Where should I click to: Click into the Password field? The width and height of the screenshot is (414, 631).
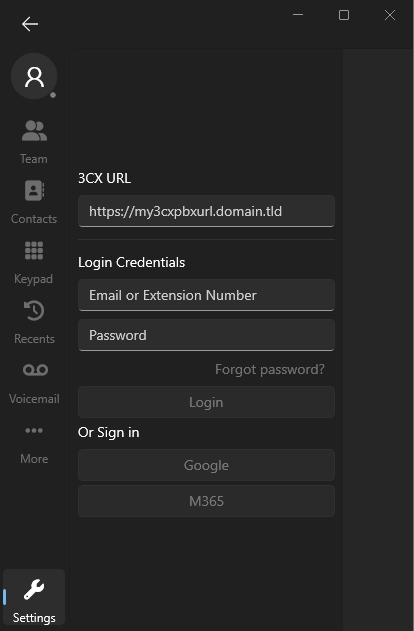[206, 335]
